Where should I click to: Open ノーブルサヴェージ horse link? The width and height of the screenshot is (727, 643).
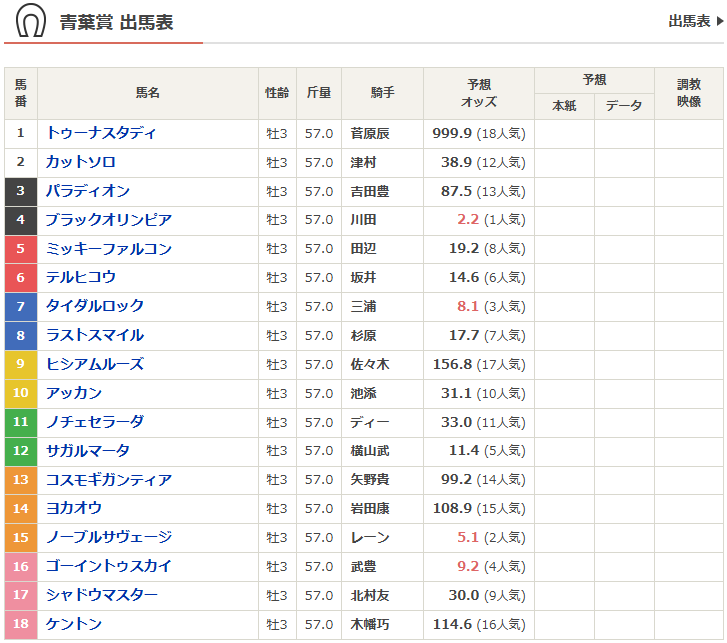108,538
